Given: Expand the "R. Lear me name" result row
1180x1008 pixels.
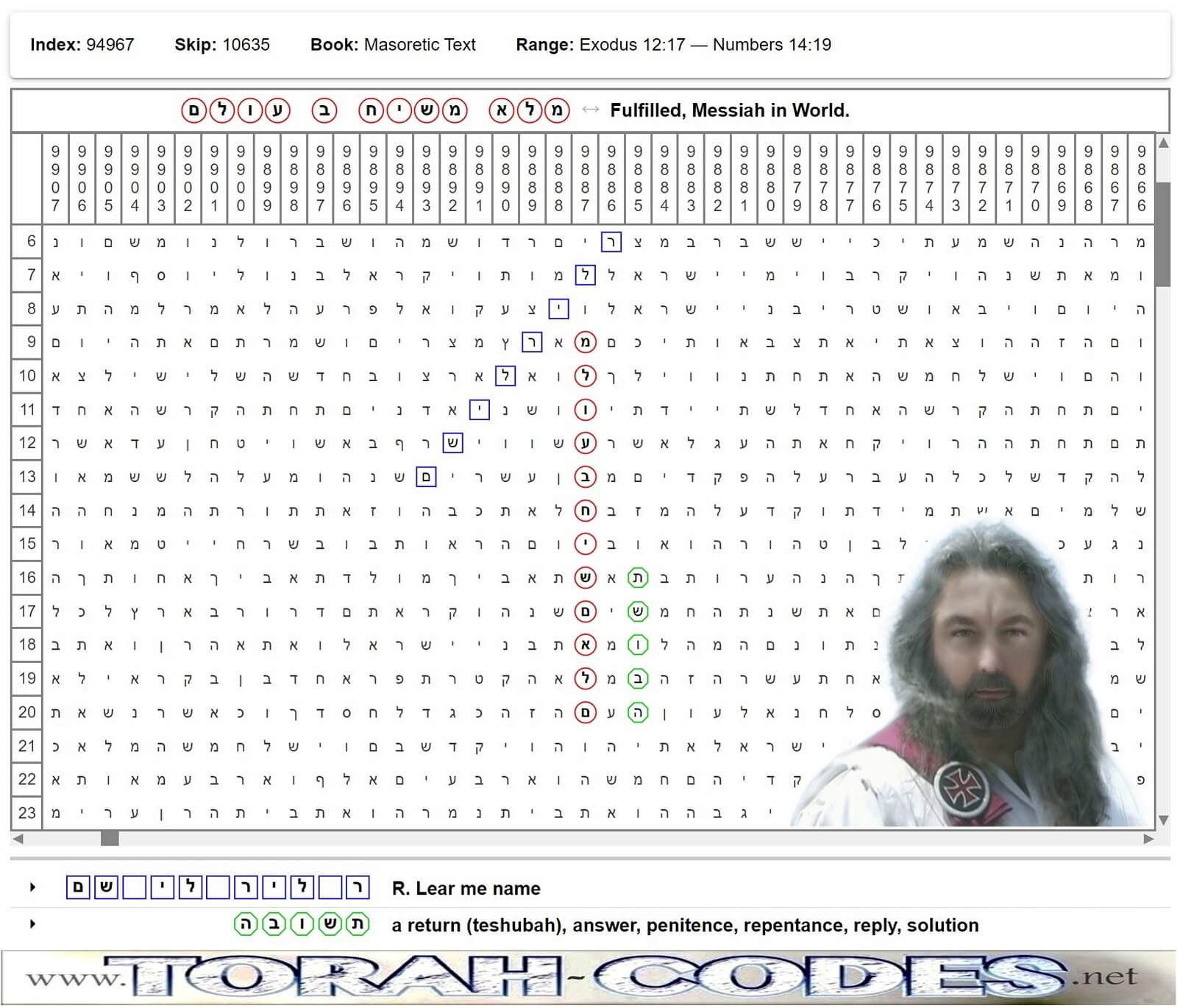Looking at the screenshot, I should (x=31, y=888).
